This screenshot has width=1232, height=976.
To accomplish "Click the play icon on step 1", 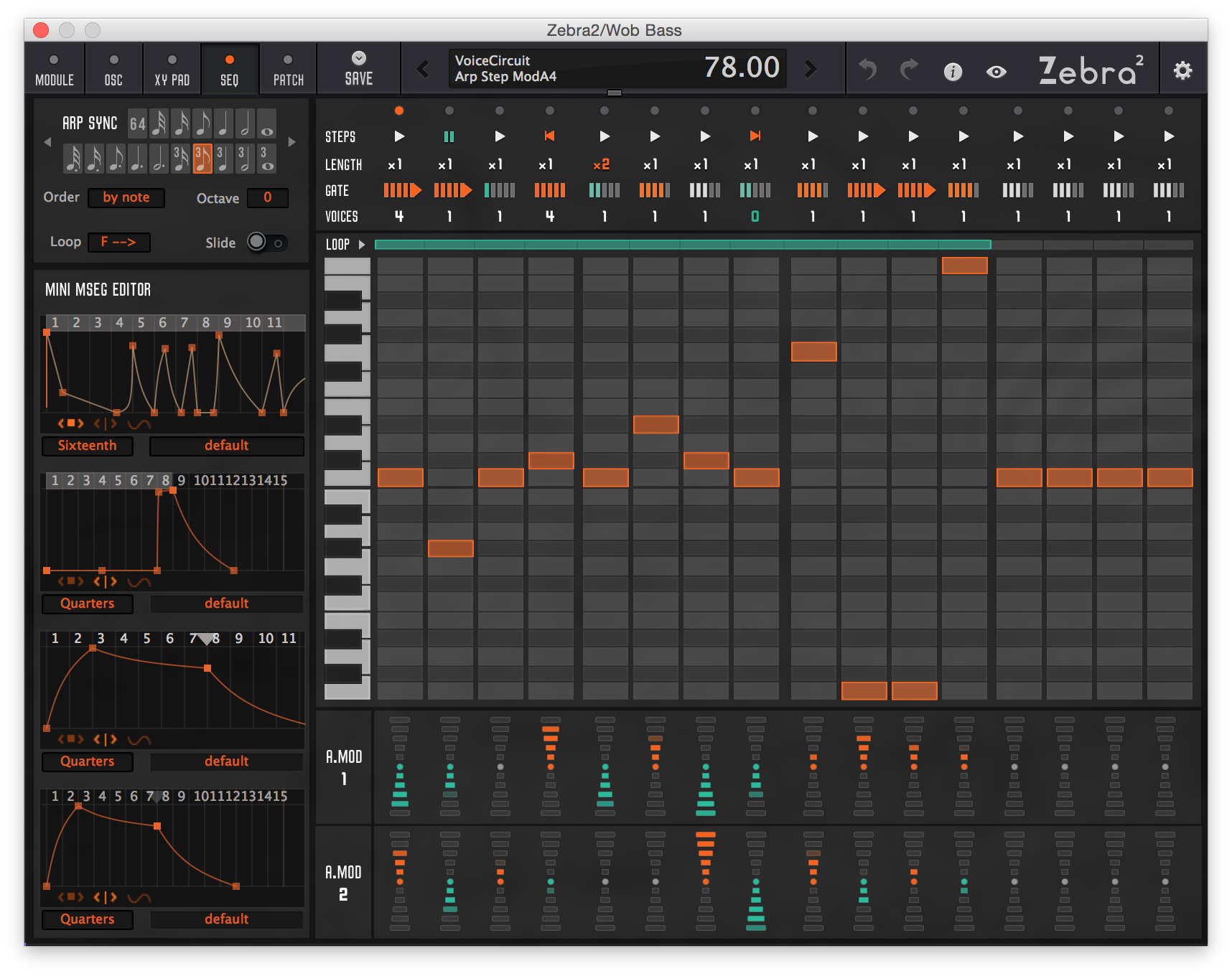I will click(400, 136).
